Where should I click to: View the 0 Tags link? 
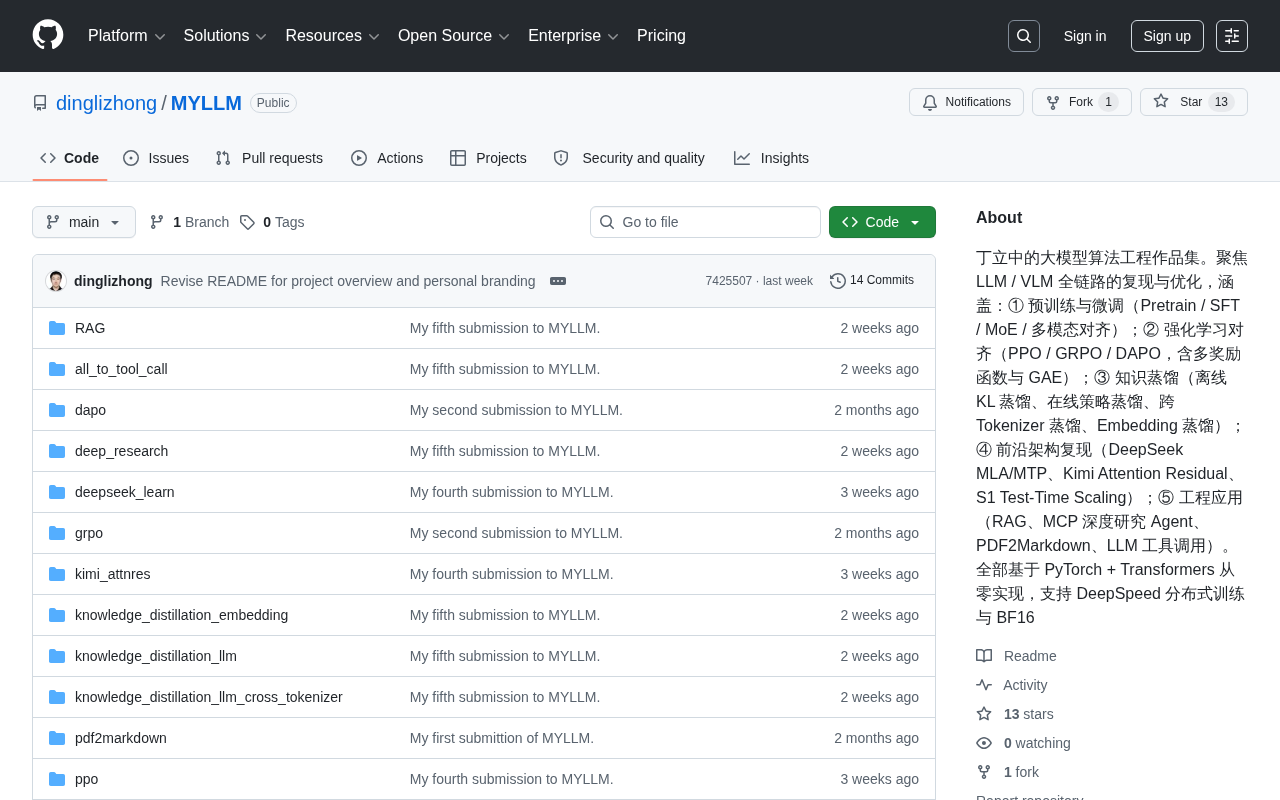272,222
